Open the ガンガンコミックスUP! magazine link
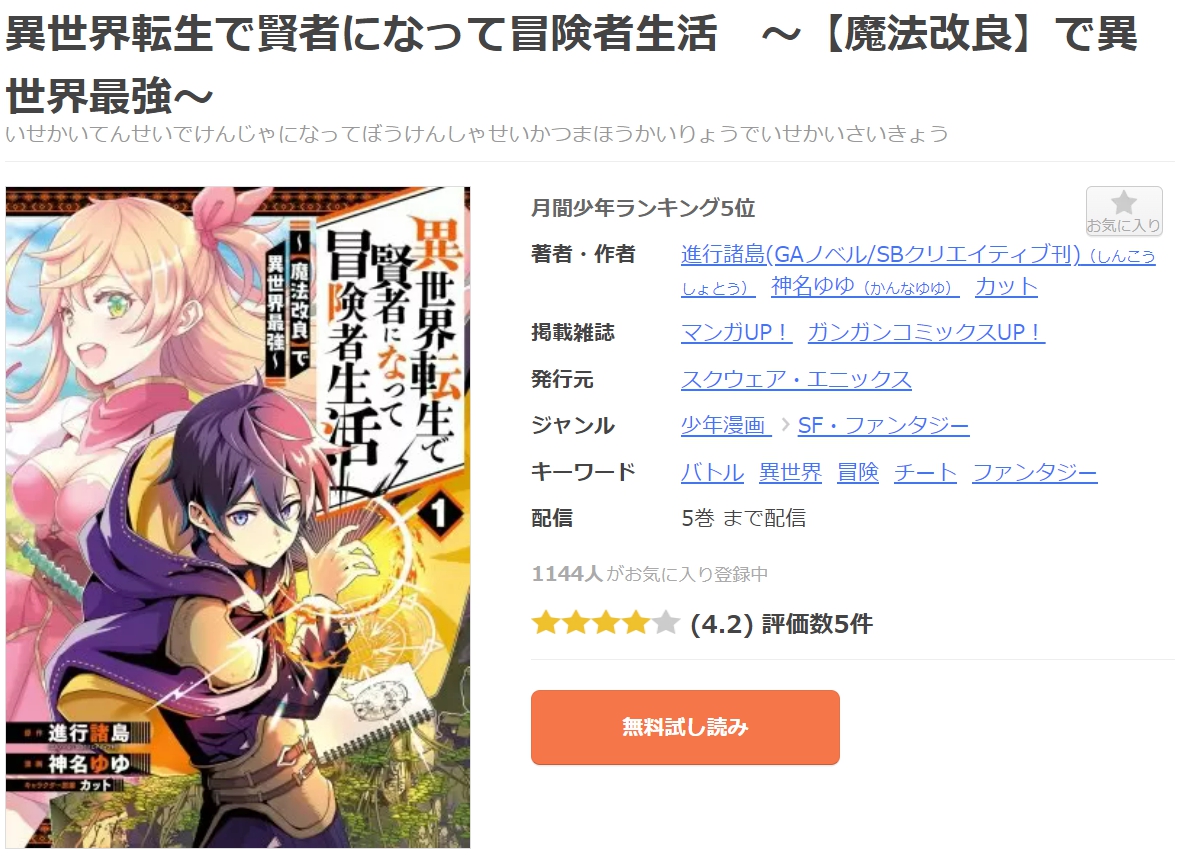 pyautogui.click(x=926, y=332)
